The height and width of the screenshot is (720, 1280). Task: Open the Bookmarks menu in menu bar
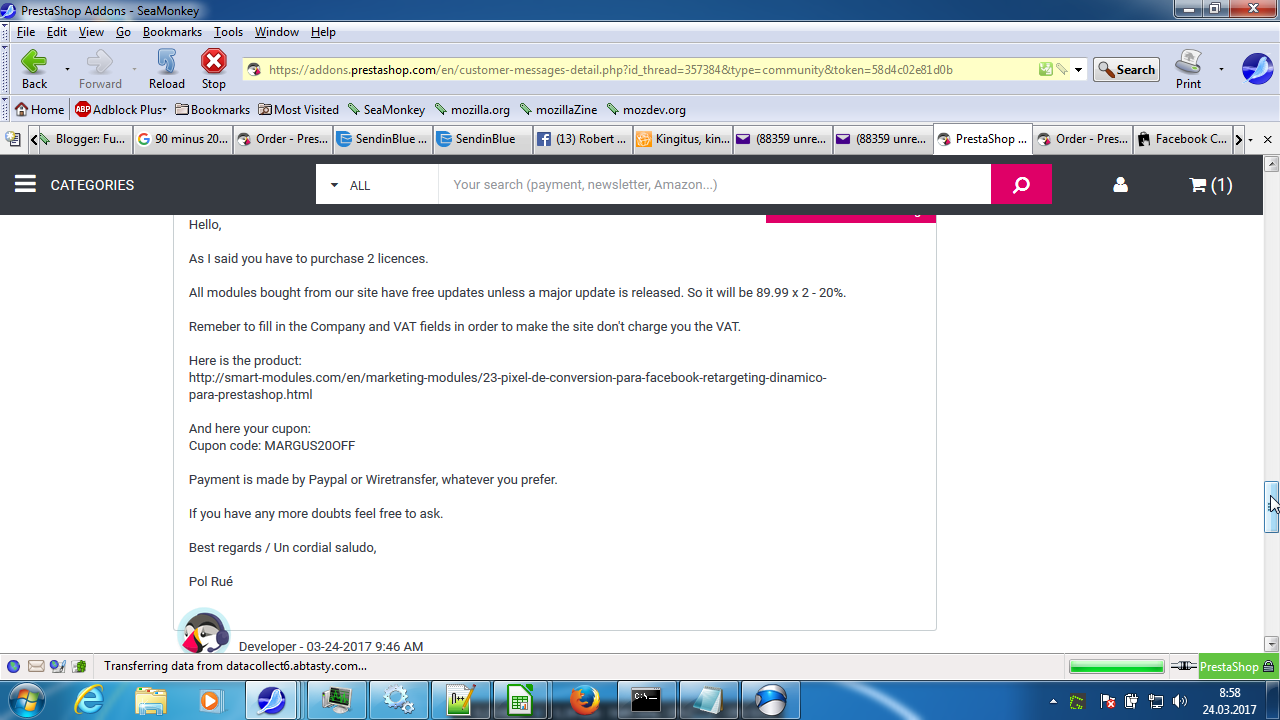172,32
